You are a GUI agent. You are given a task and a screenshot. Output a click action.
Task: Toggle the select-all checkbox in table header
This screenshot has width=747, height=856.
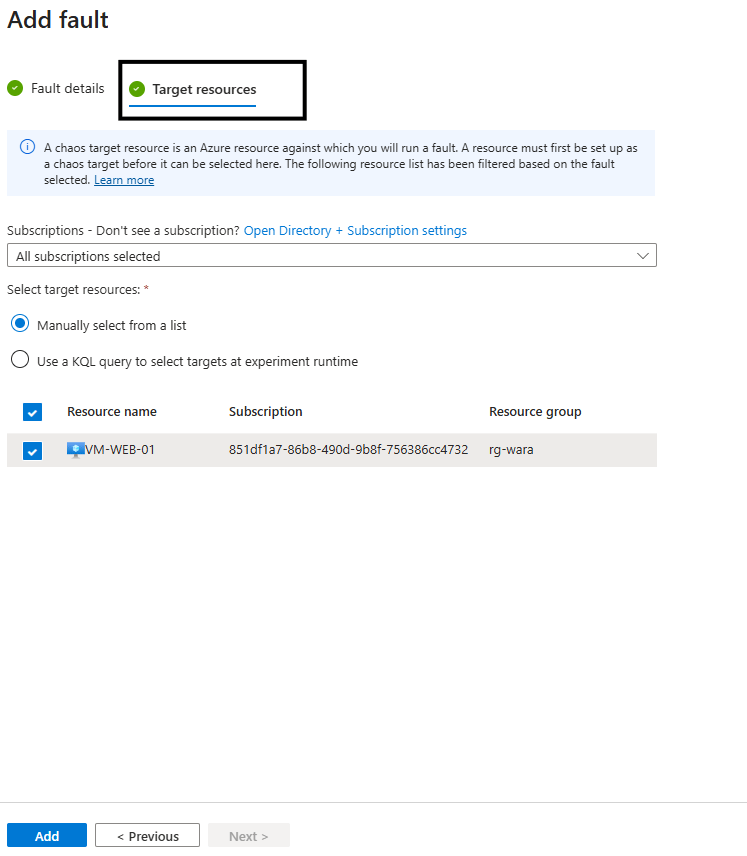(x=32, y=412)
